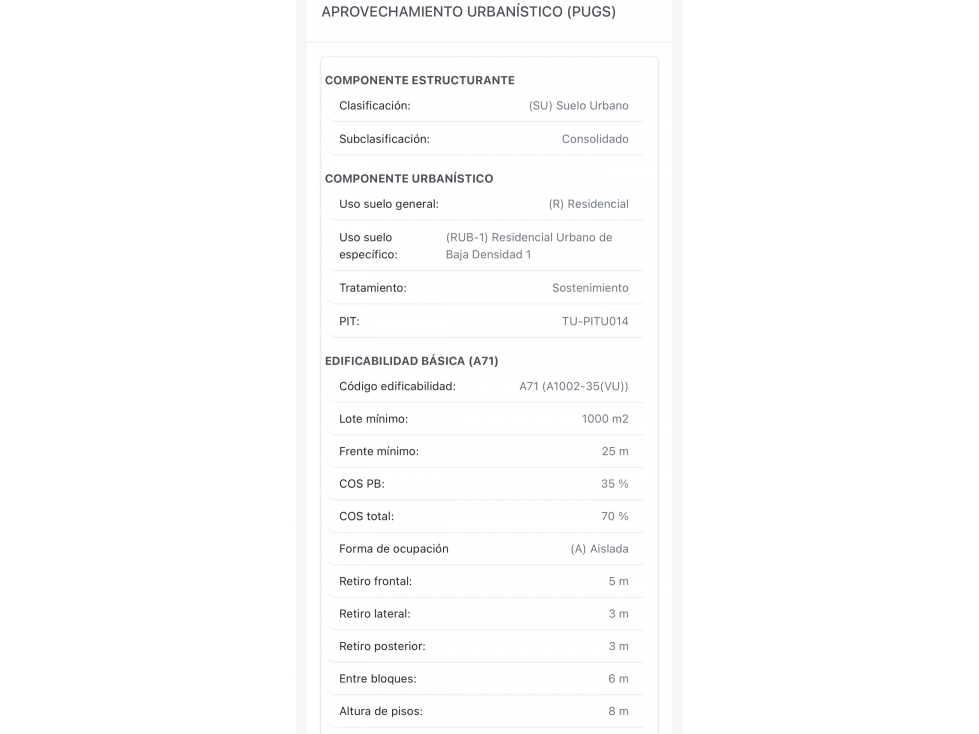Screen dimensions: 979x734
Task: Select the COS PB 35 % row
Action: 484,484
